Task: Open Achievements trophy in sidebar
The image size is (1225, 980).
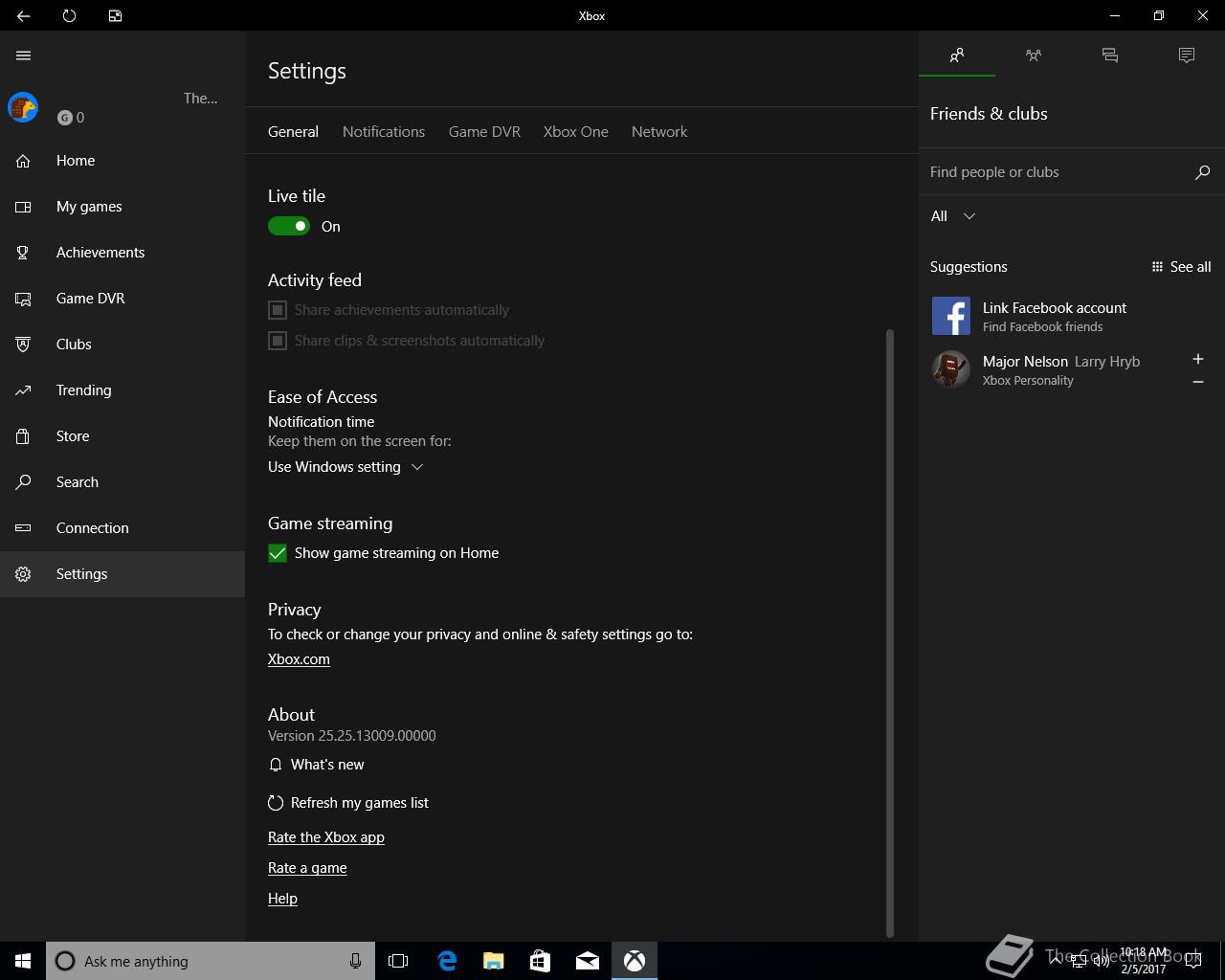Action: (x=122, y=253)
